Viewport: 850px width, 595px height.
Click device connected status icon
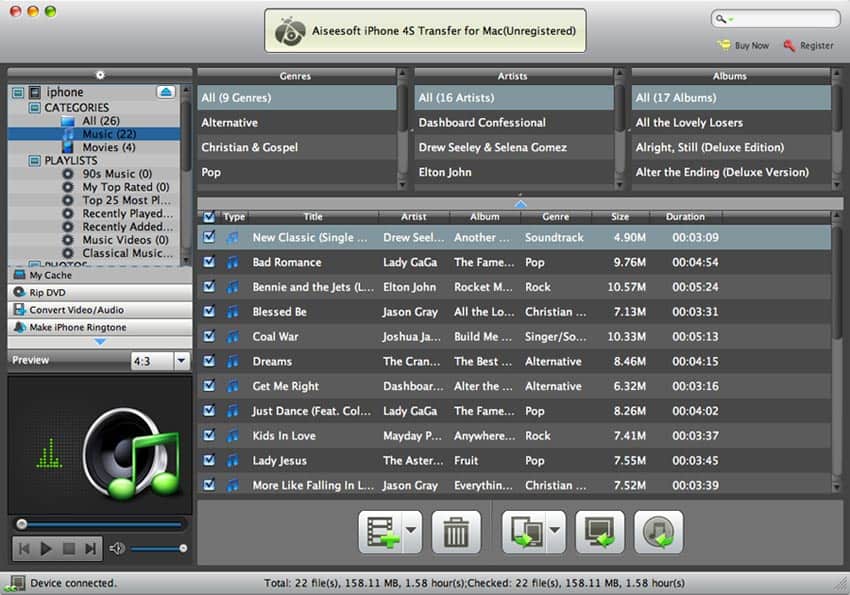point(16,584)
